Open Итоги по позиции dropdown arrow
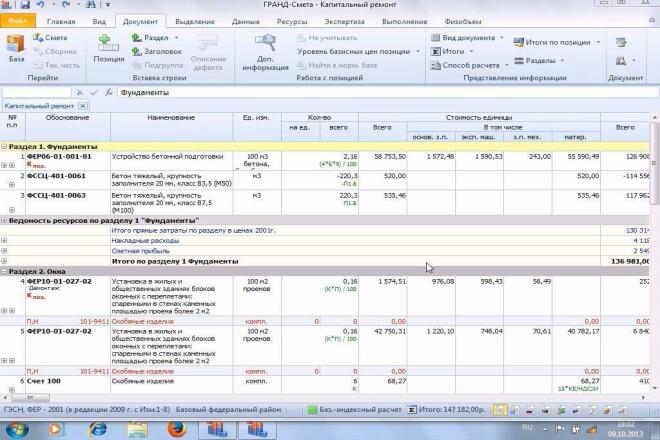This screenshot has width=660, height=440. pyautogui.click(x=598, y=43)
